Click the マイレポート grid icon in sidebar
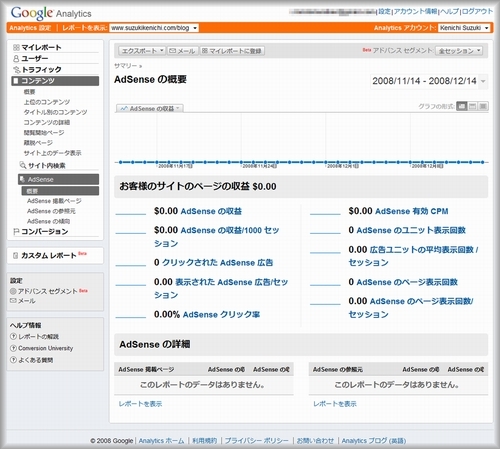Image resolution: width=500 pixels, height=449 pixels. point(16,48)
